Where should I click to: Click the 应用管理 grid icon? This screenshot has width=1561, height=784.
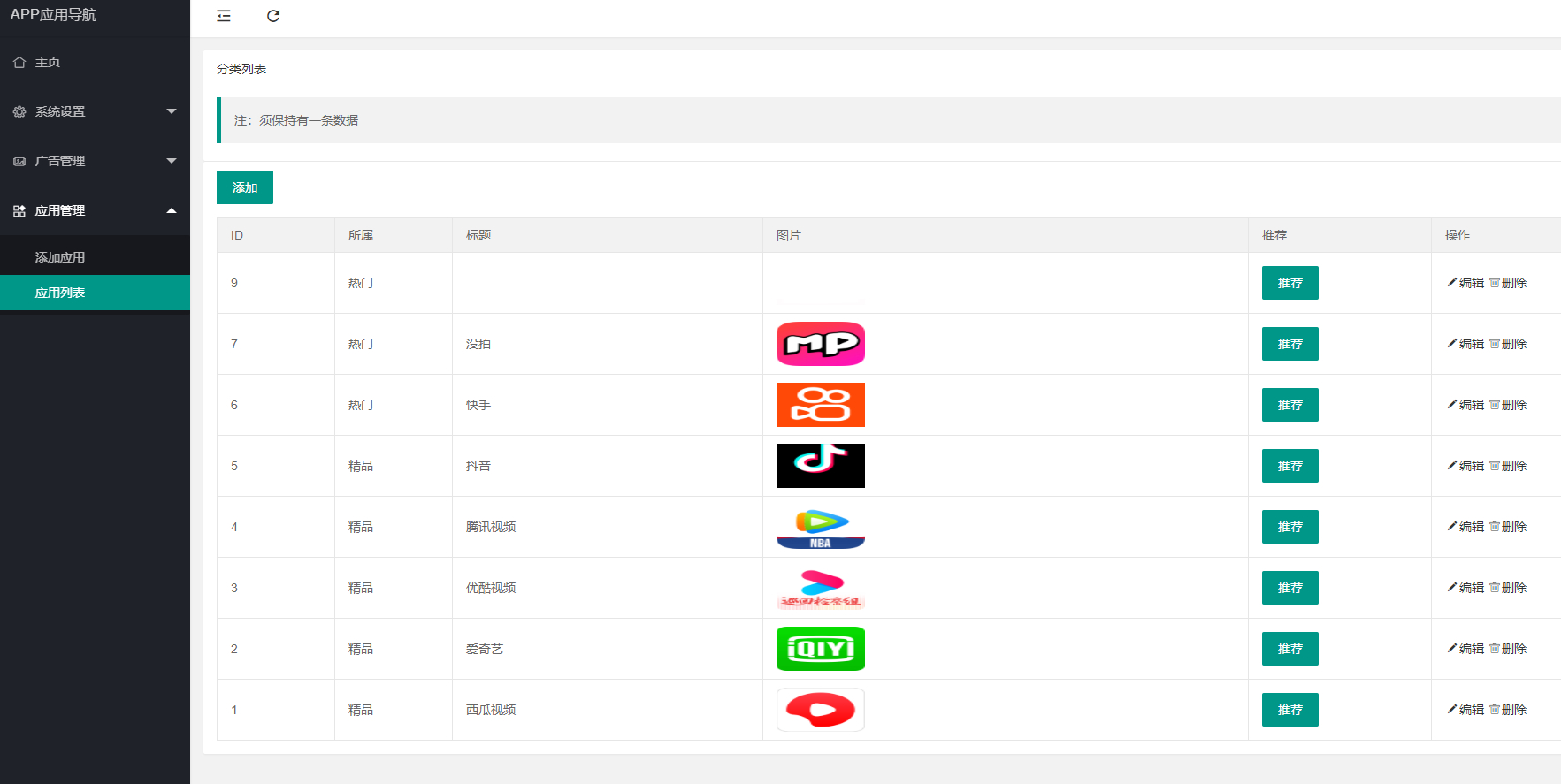click(x=19, y=210)
